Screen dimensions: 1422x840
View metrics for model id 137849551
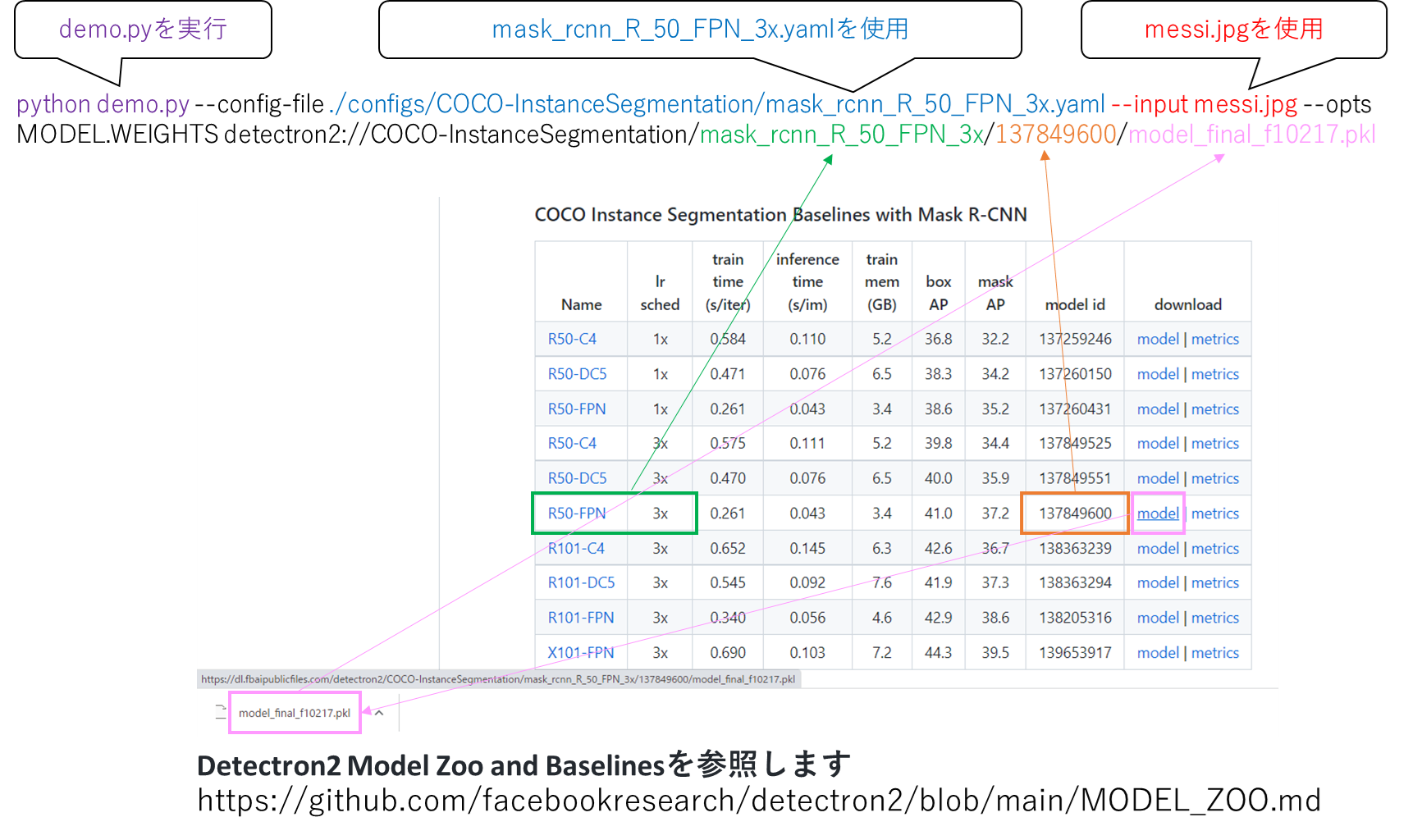(1214, 478)
